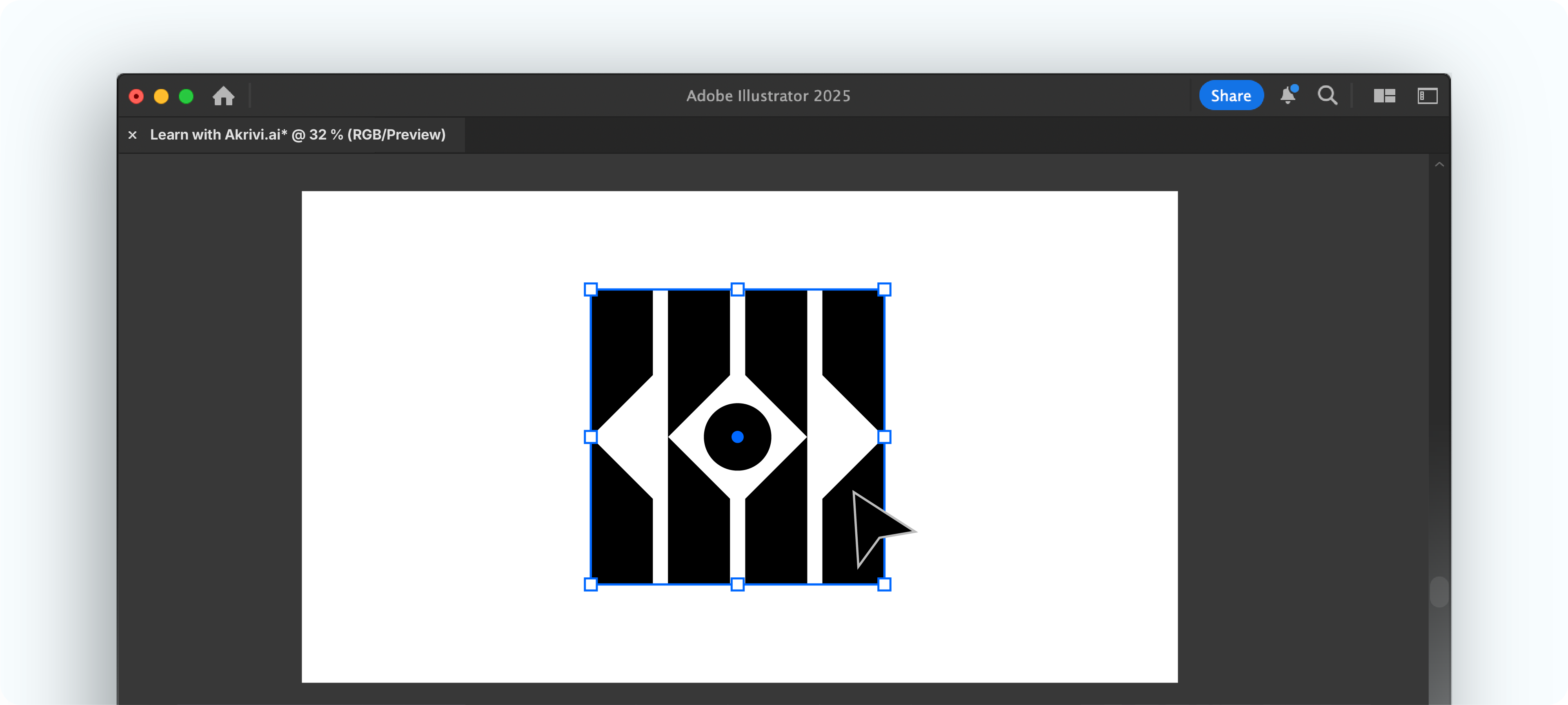
Task: Click the green fullscreen window button
Action: tap(186, 96)
